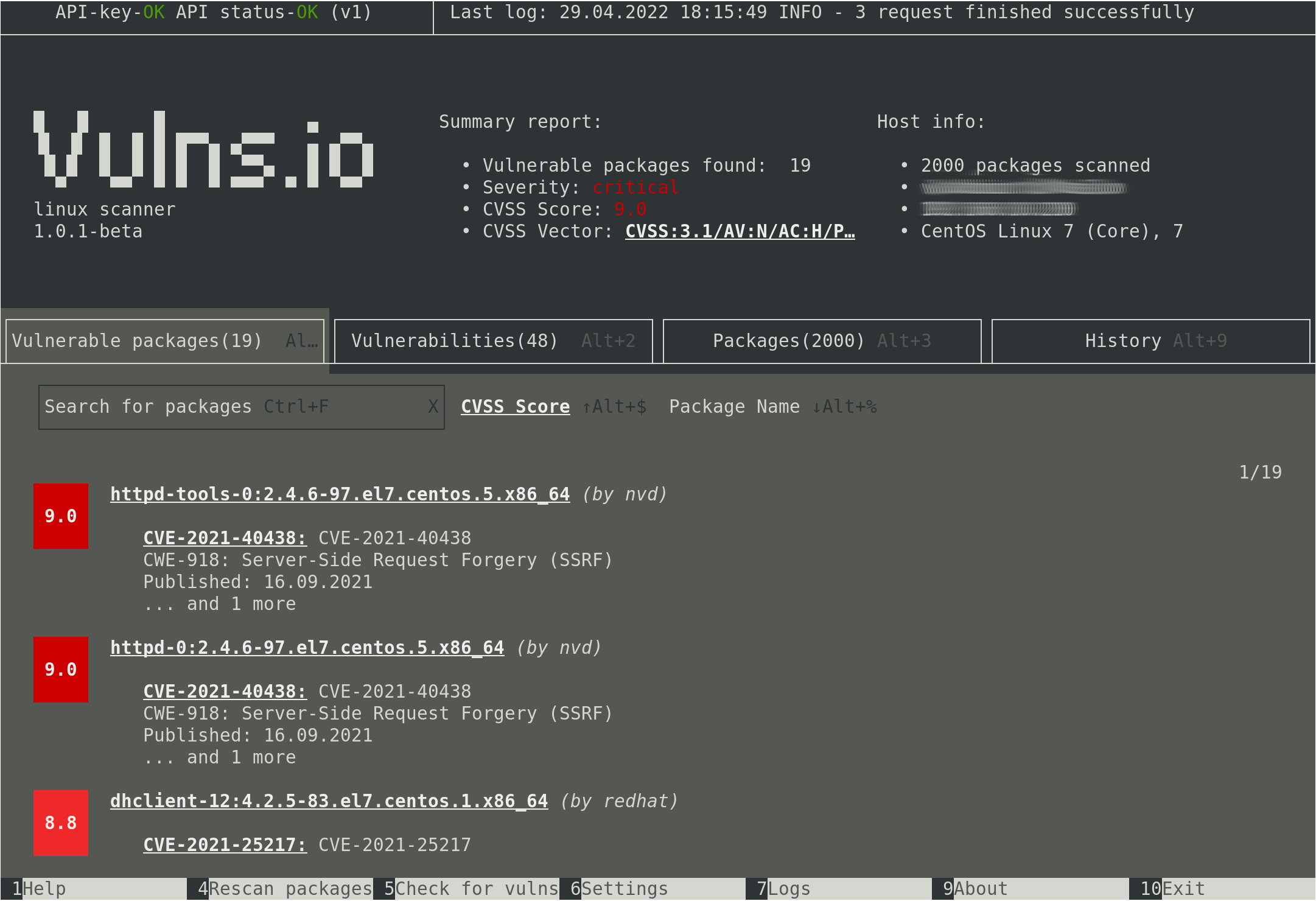
Task: Open the dhclient-12:4.2.5-83 package link
Action: [x=329, y=801]
